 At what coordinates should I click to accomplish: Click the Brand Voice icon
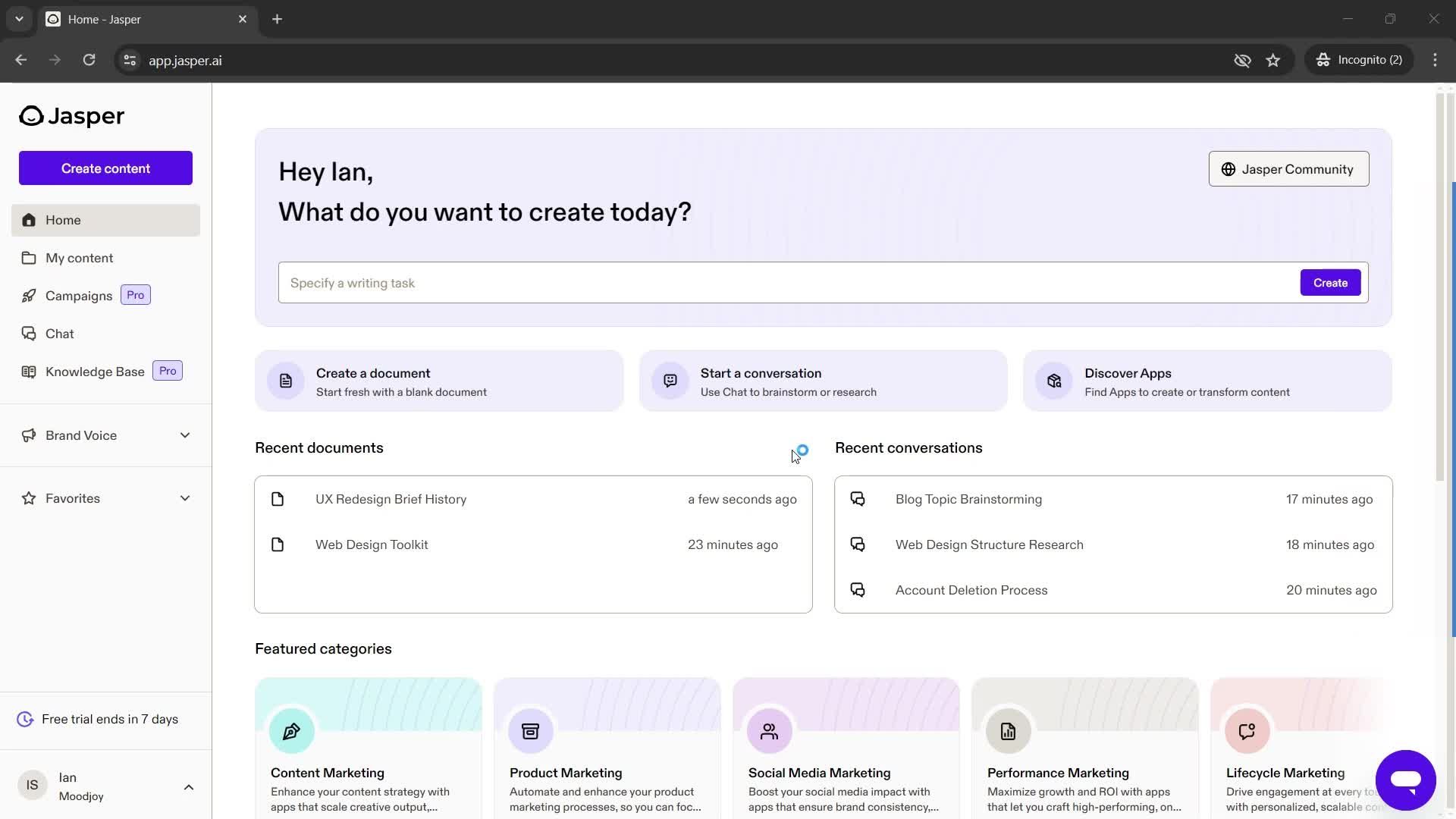point(28,435)
